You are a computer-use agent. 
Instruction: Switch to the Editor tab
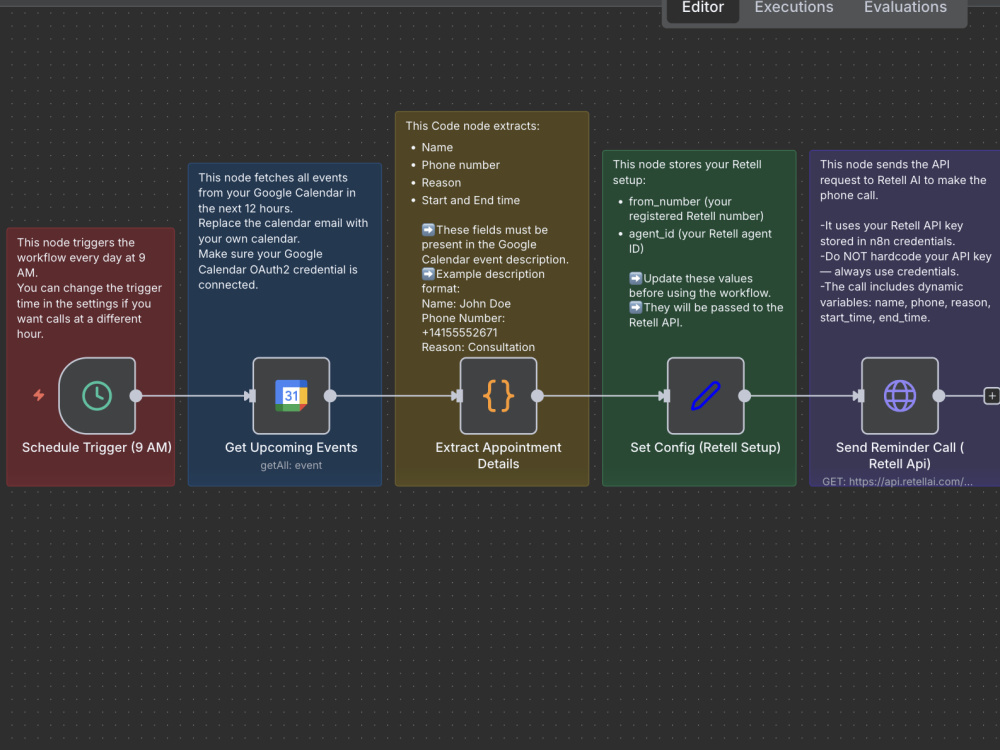tap(702, 8)
